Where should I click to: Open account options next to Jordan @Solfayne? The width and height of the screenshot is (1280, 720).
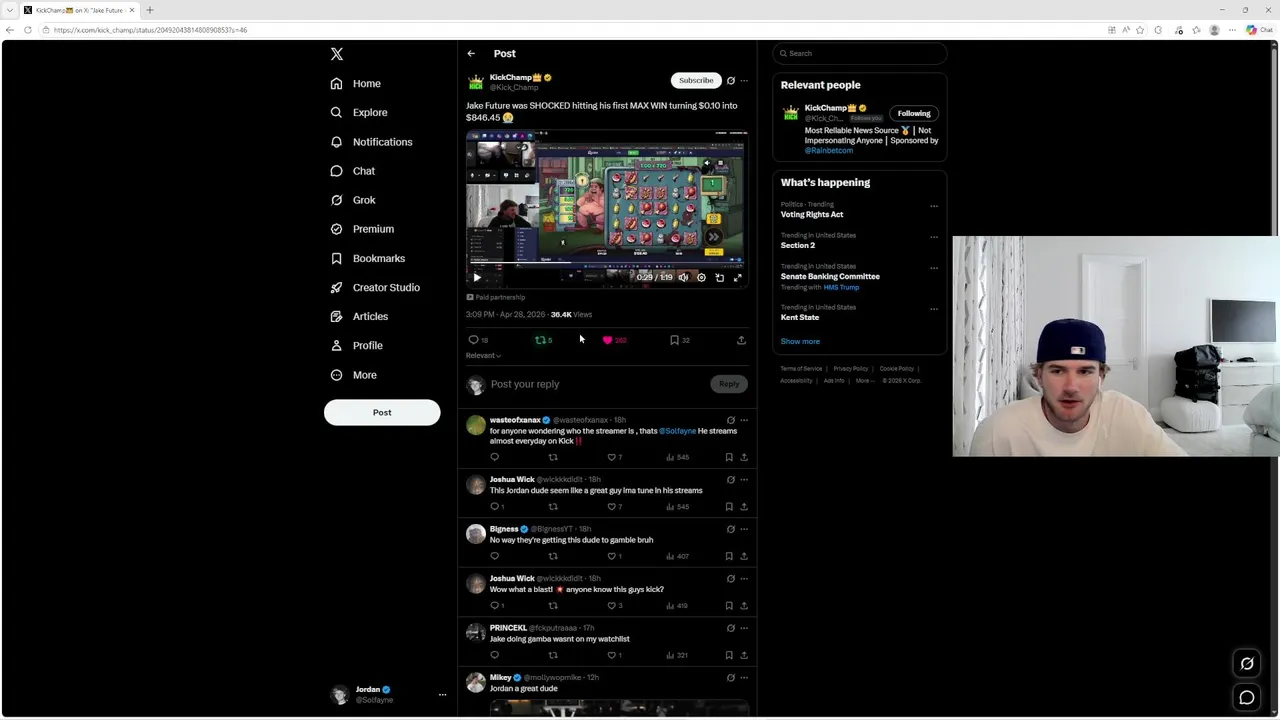tap(442, 694)
